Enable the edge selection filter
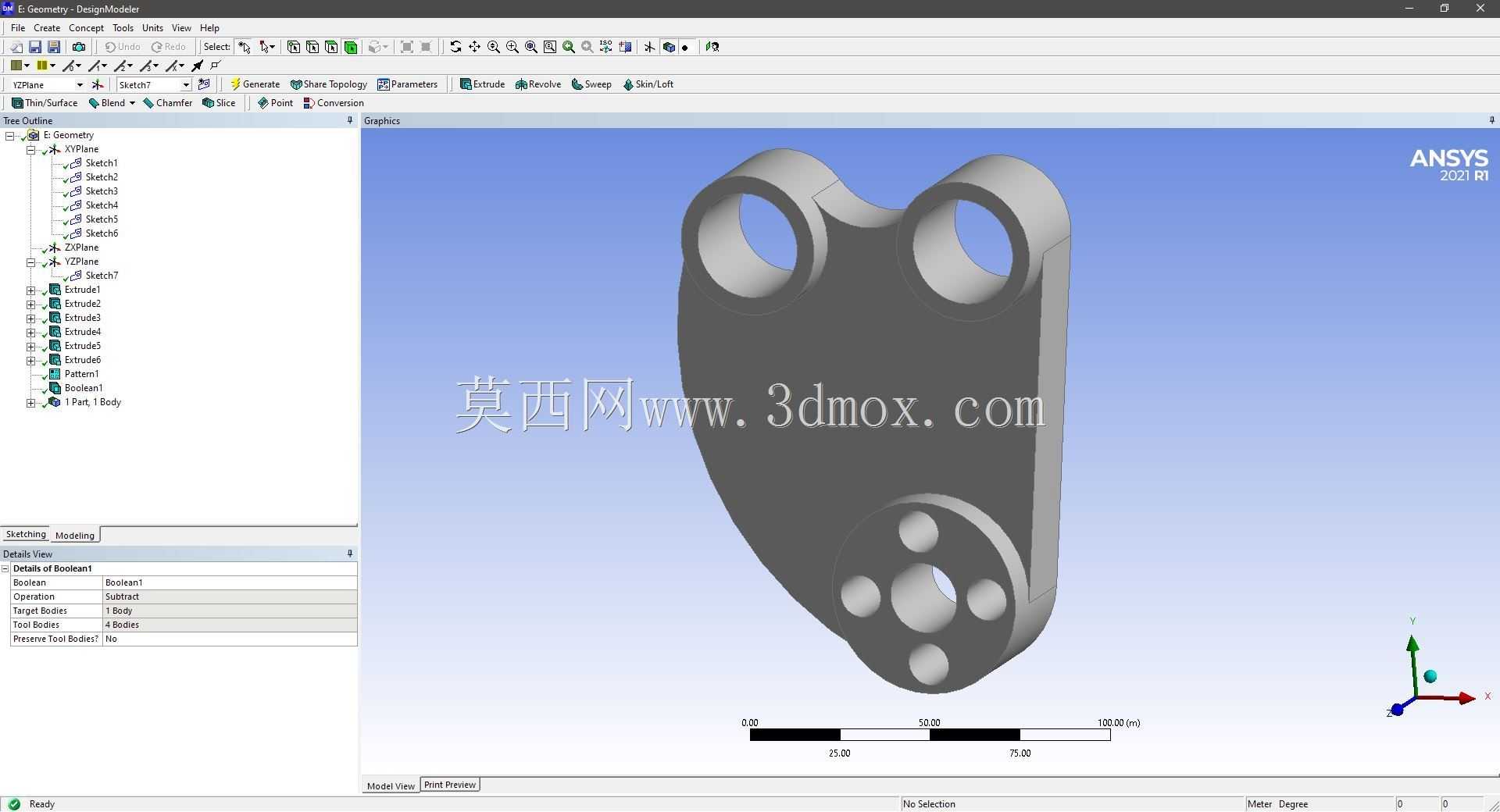The image size is (1500, 812). (312, 47)
